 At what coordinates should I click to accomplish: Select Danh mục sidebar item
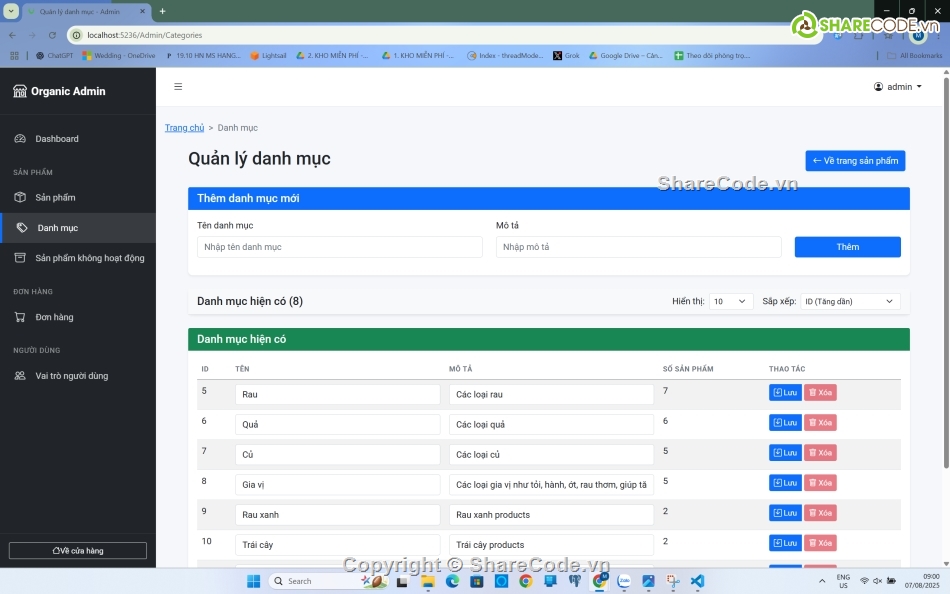78,228
